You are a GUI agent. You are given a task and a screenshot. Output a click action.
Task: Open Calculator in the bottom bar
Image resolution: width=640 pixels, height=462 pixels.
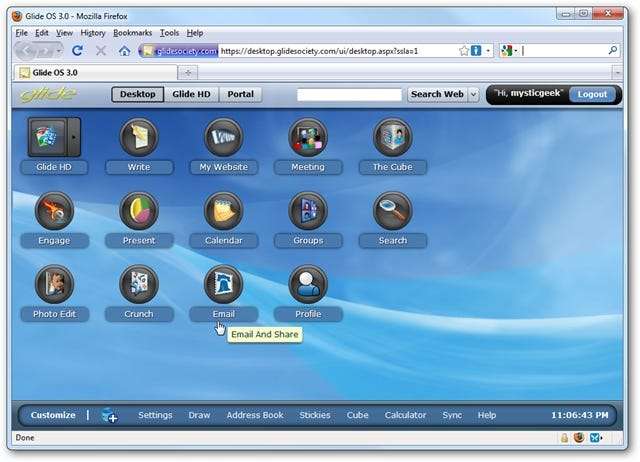[405, 415]
